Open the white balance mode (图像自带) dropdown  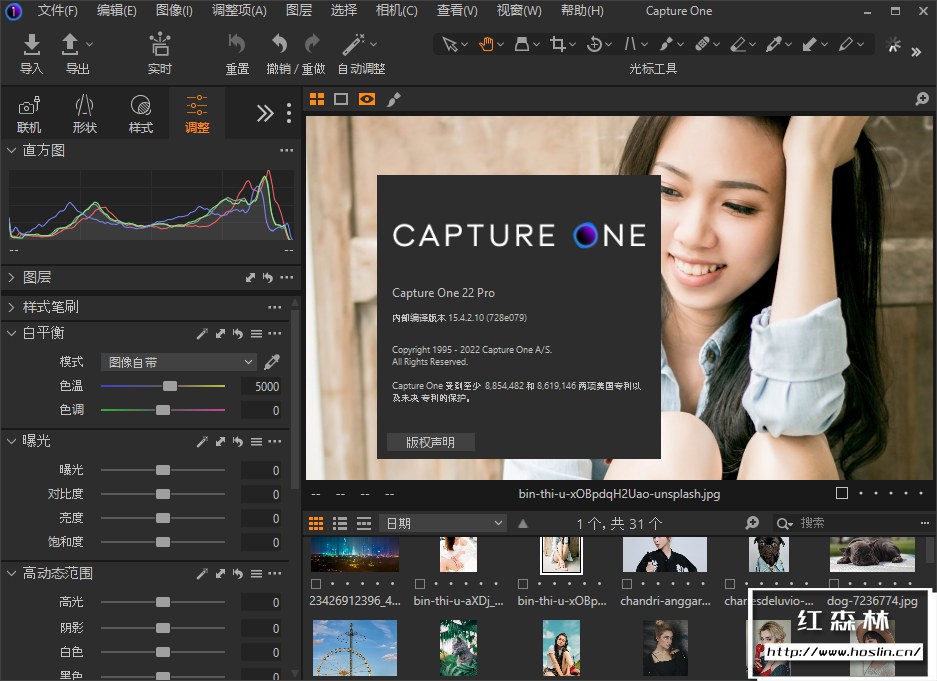pos(178,362)
